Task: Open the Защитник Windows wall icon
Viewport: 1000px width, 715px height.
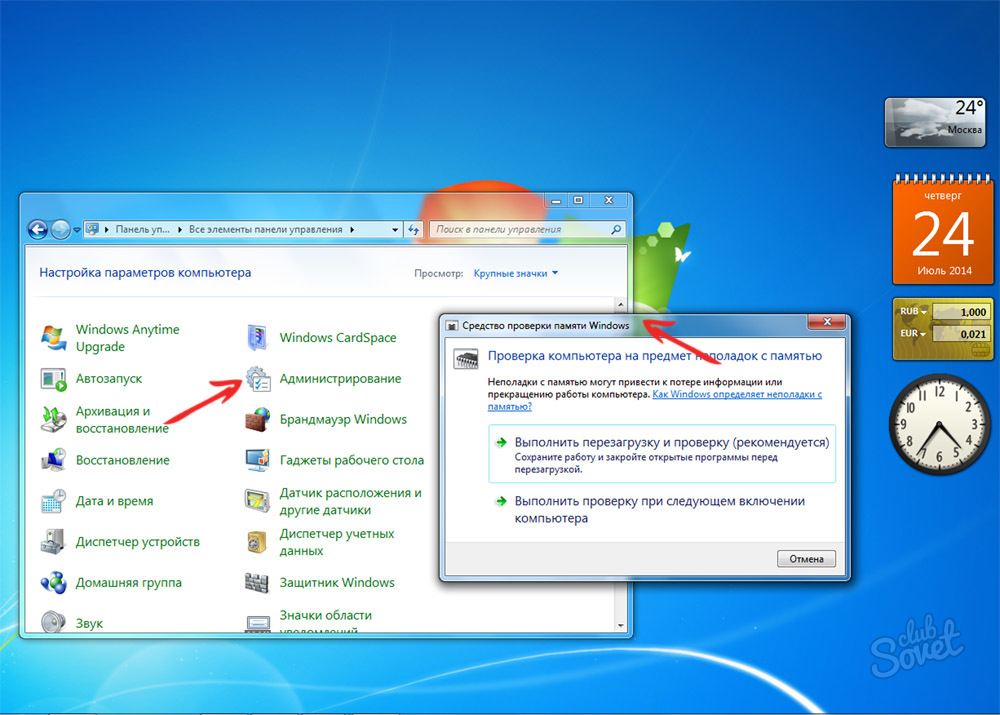Action: click(258, 582)
